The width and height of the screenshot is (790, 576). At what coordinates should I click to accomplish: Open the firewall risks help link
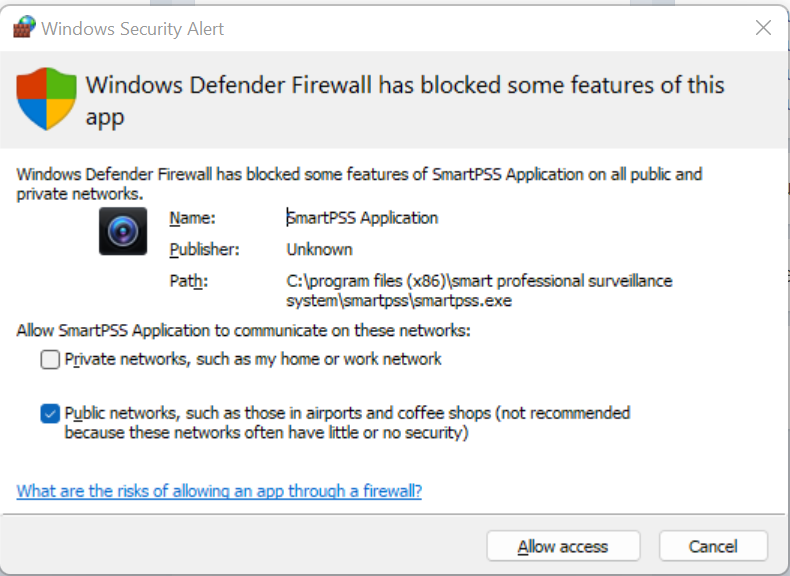[219, 491]
